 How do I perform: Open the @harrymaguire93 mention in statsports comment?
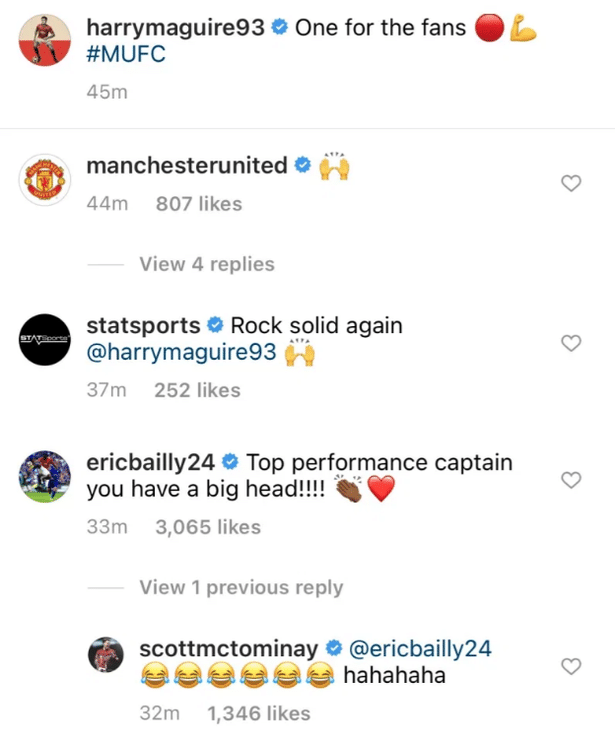[x=184, y=353]
